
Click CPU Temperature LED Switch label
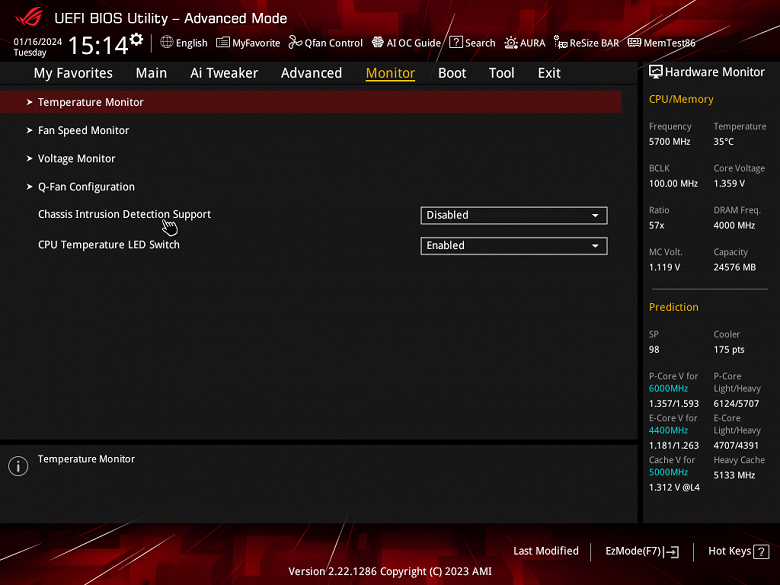109,245
